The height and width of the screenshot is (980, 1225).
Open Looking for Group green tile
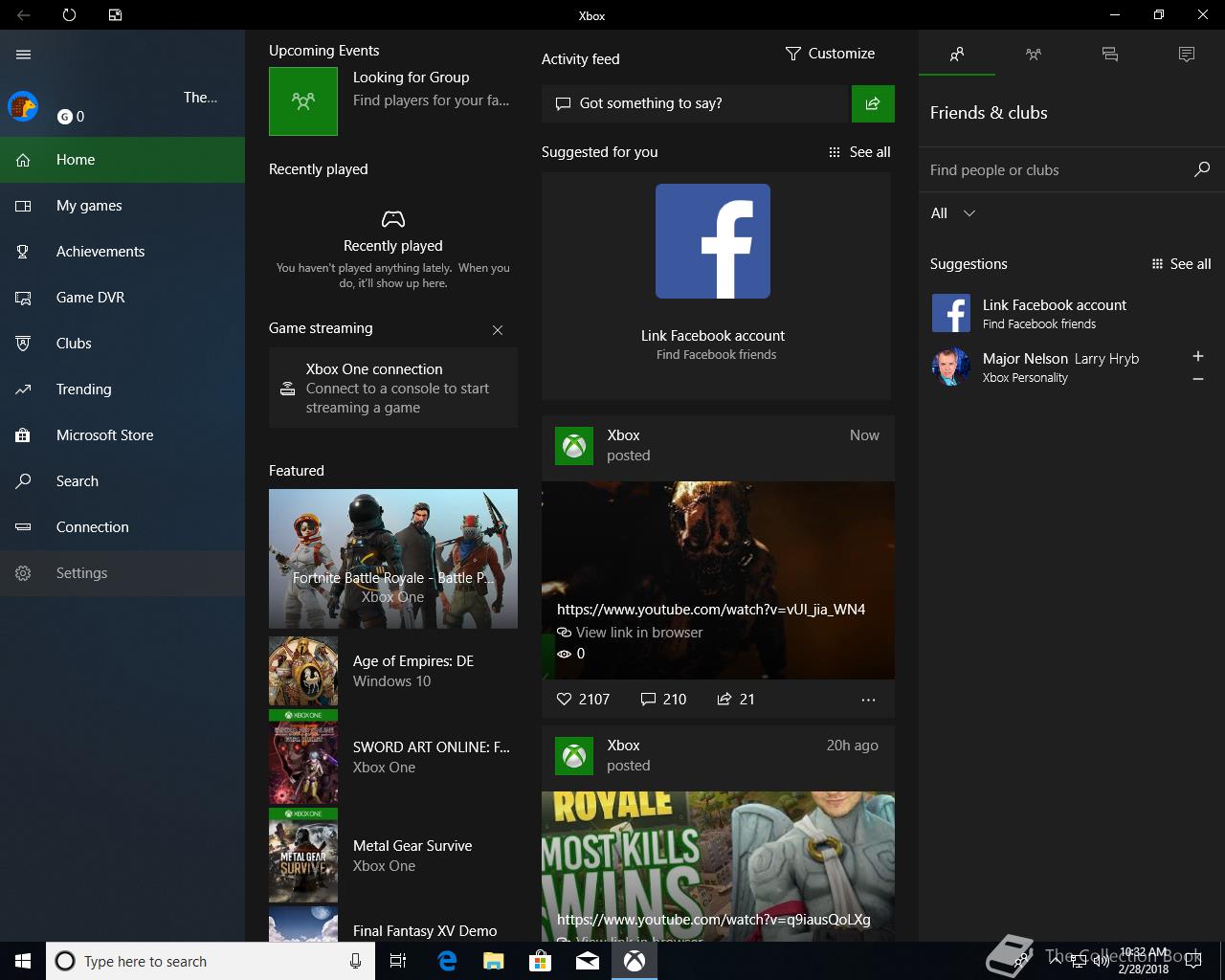[x=303, y=100]
